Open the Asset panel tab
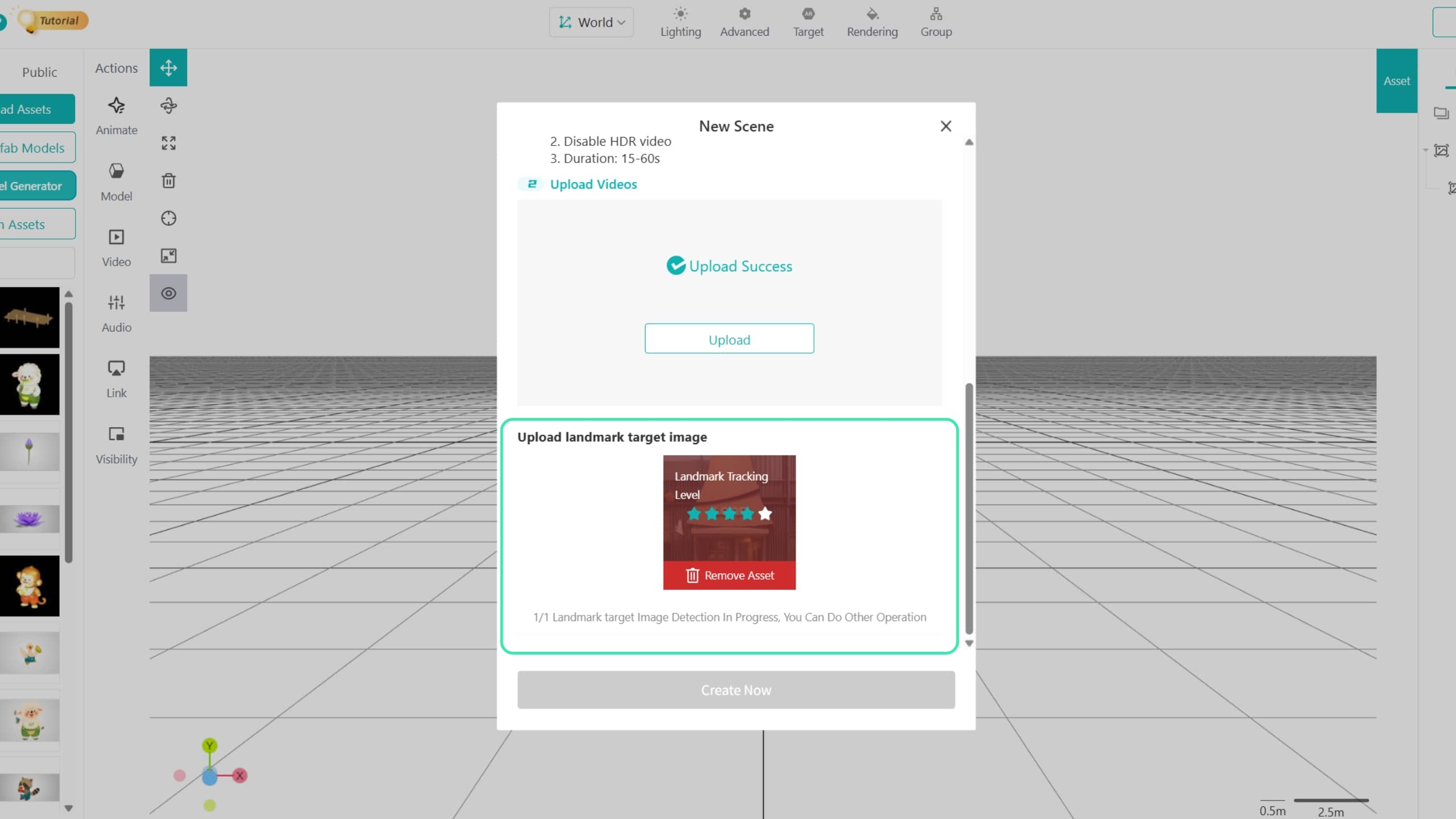Image resolution: width=1456 pixels, height=819 pixels. coord(1396,81)
